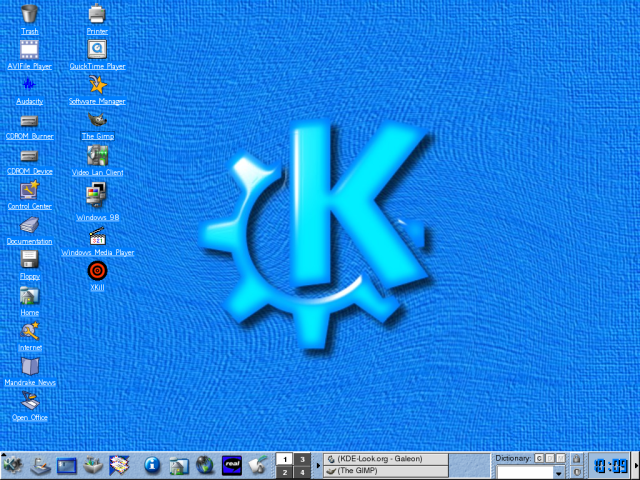Switch to virtual desktop 3

click(x=302, y=459)
